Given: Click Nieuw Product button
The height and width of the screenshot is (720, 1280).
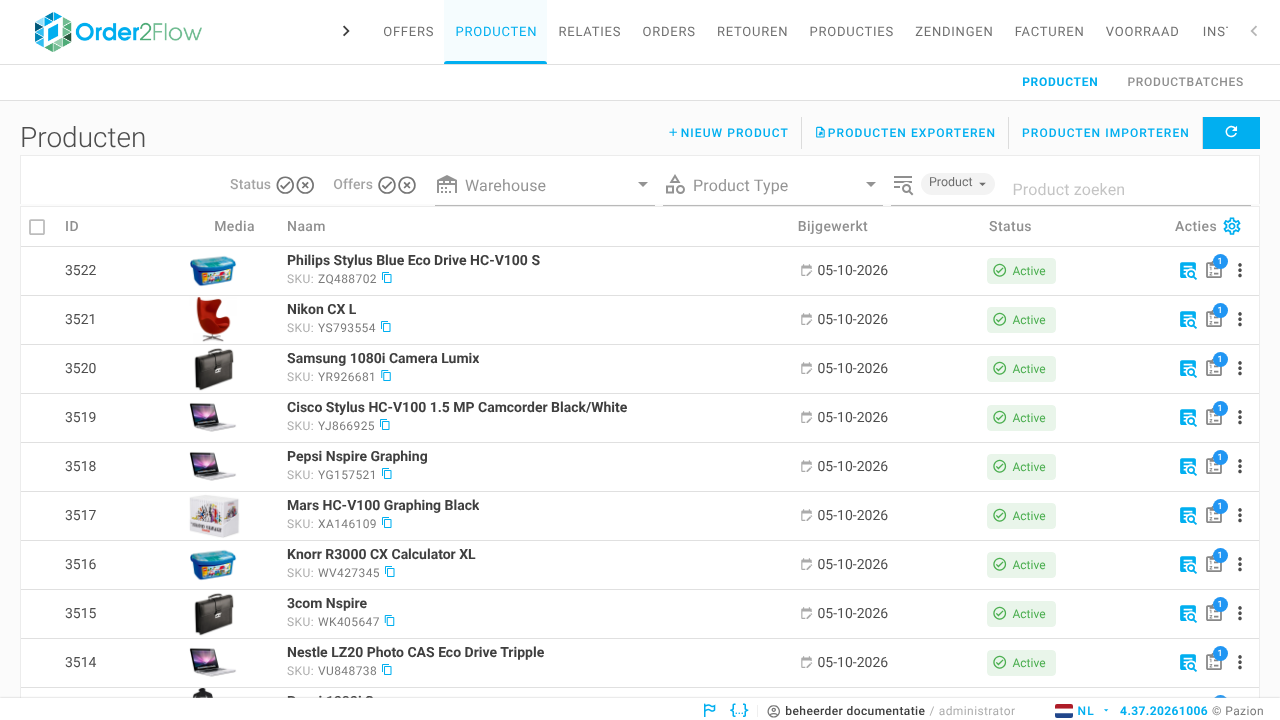Looking at the screenshot, I should pos(729,133).
